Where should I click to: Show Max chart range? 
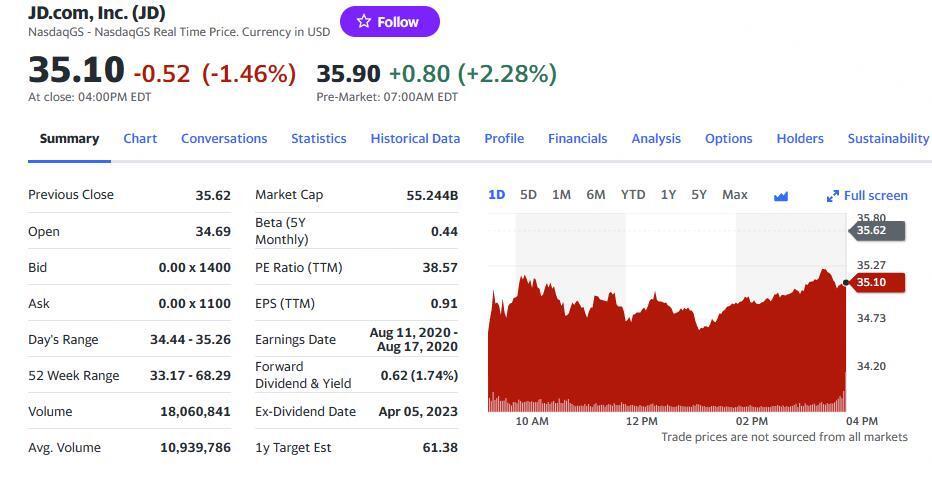734,195
